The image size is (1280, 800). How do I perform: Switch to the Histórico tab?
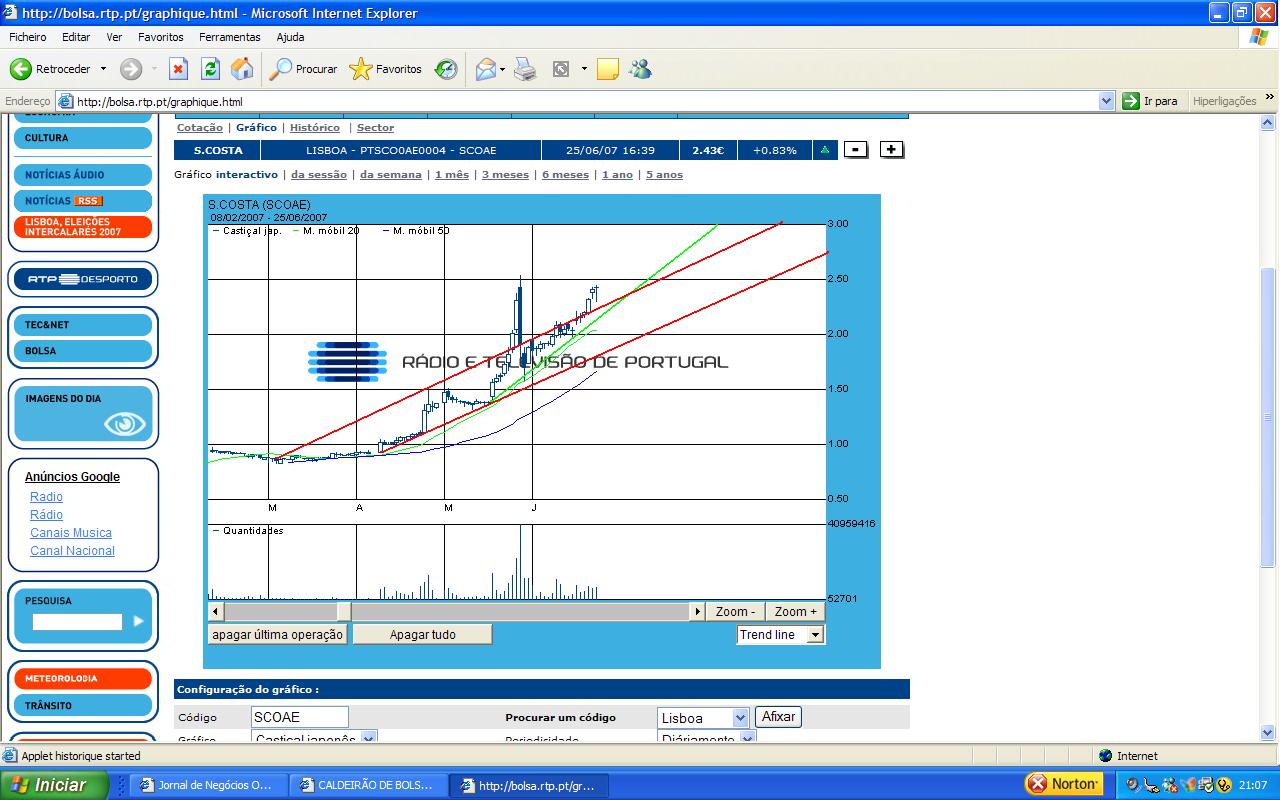315,128
